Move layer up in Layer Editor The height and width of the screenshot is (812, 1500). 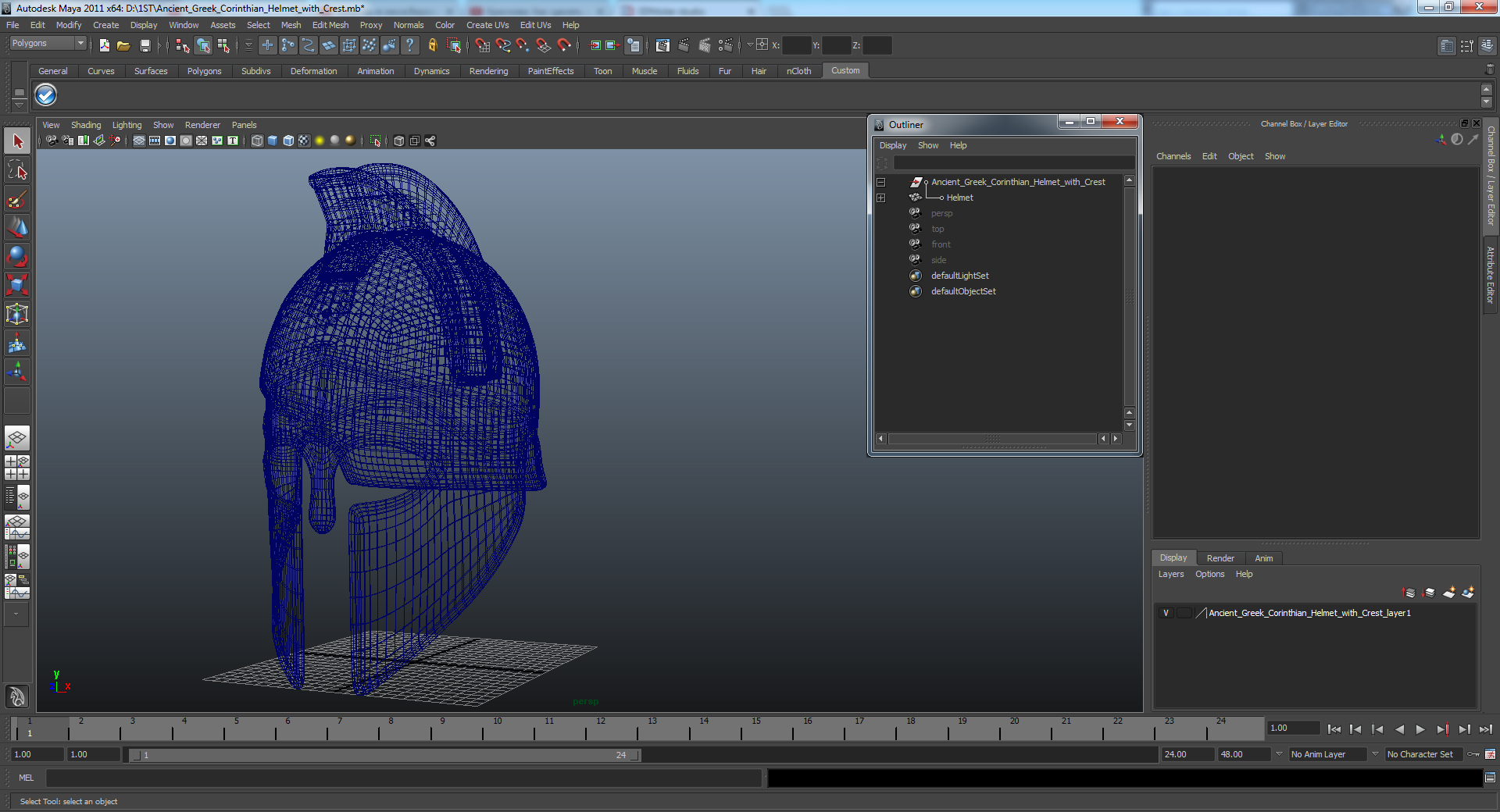(1409, 593)
